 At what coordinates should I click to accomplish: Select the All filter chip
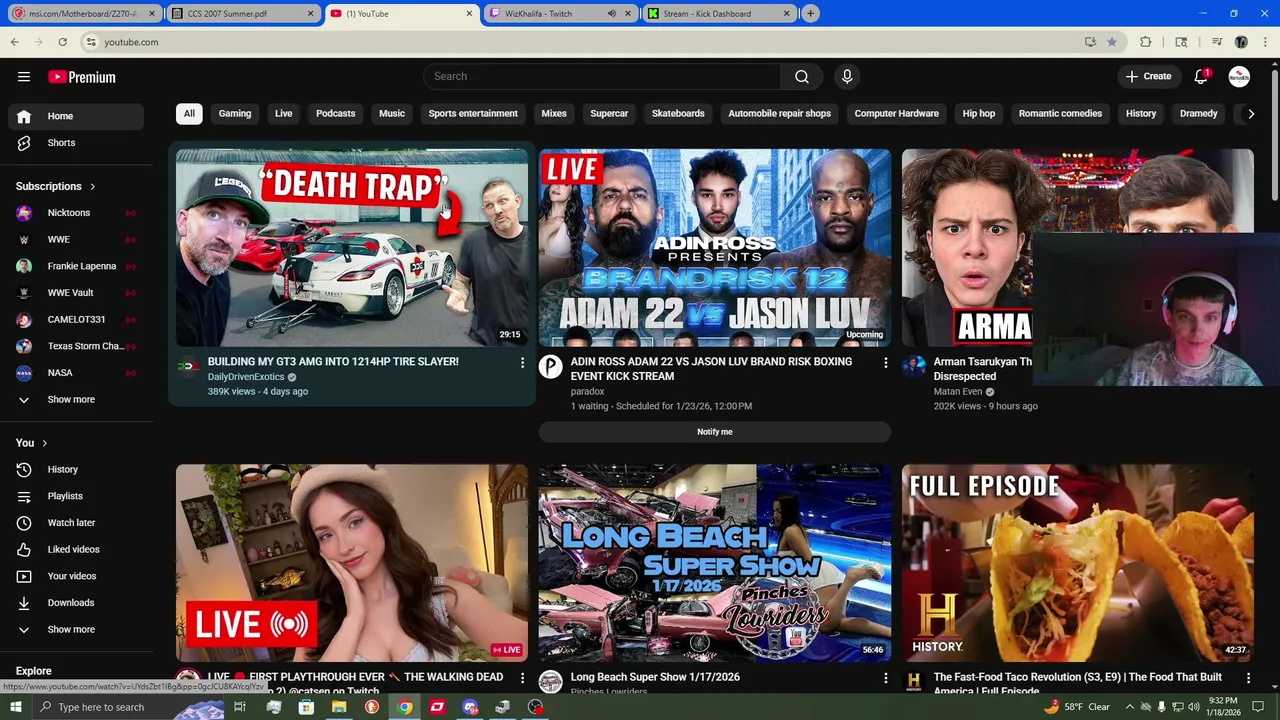(189, 114)
